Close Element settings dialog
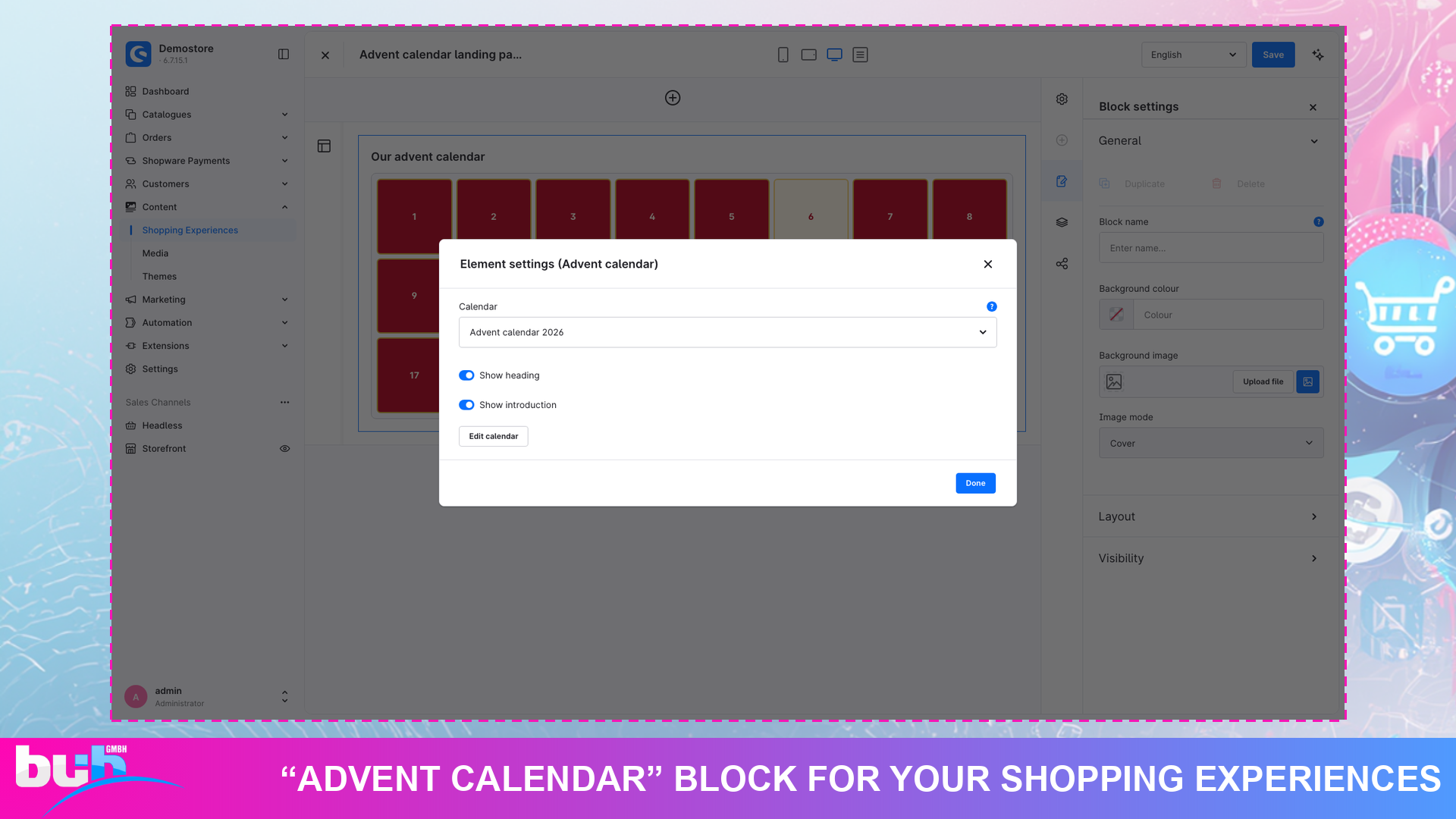The height and width of the screenshot is (819, 1456). [987, 264]
